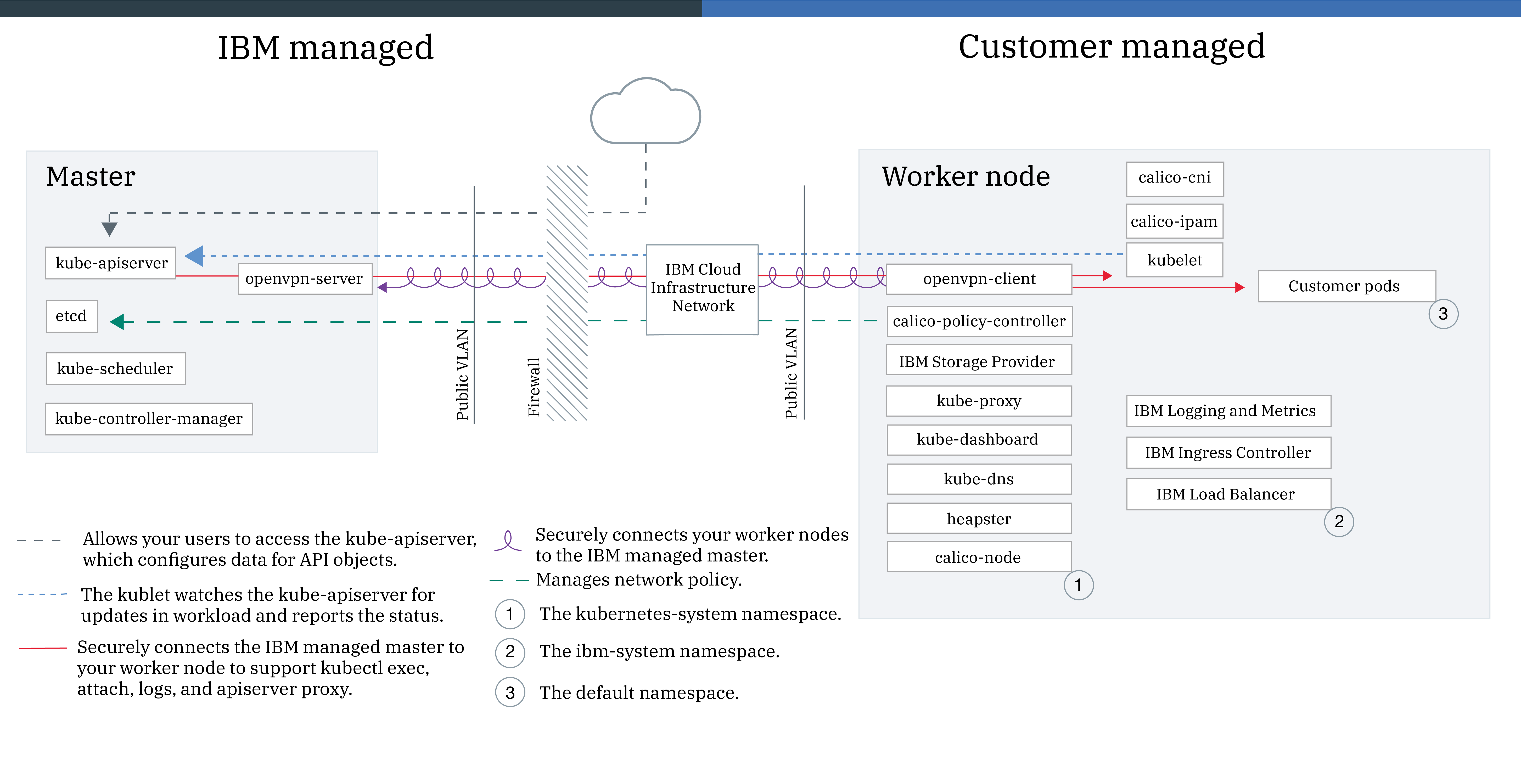The width and height of the screenshot is (1521, 784).
Task: Click the 'Public VLAN' label near Worker node
Action: 791,373
